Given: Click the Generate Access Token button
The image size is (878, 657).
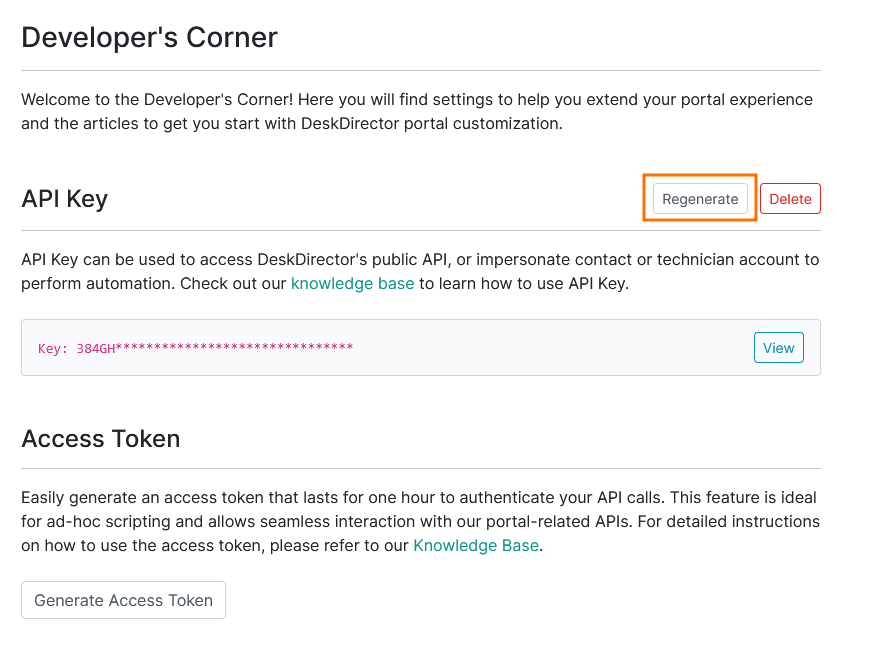Looking at the screenshot, I should point(123,600).
